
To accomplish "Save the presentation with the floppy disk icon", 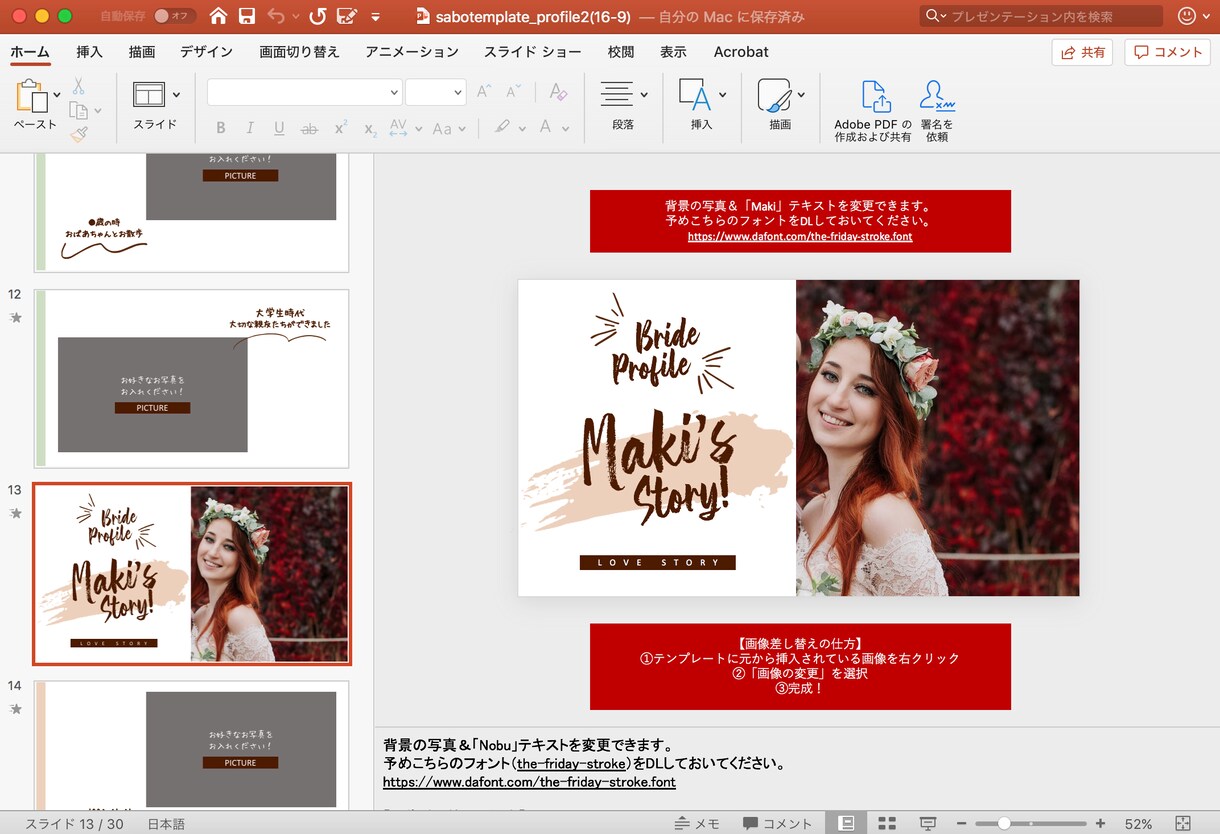I will 247,16.
